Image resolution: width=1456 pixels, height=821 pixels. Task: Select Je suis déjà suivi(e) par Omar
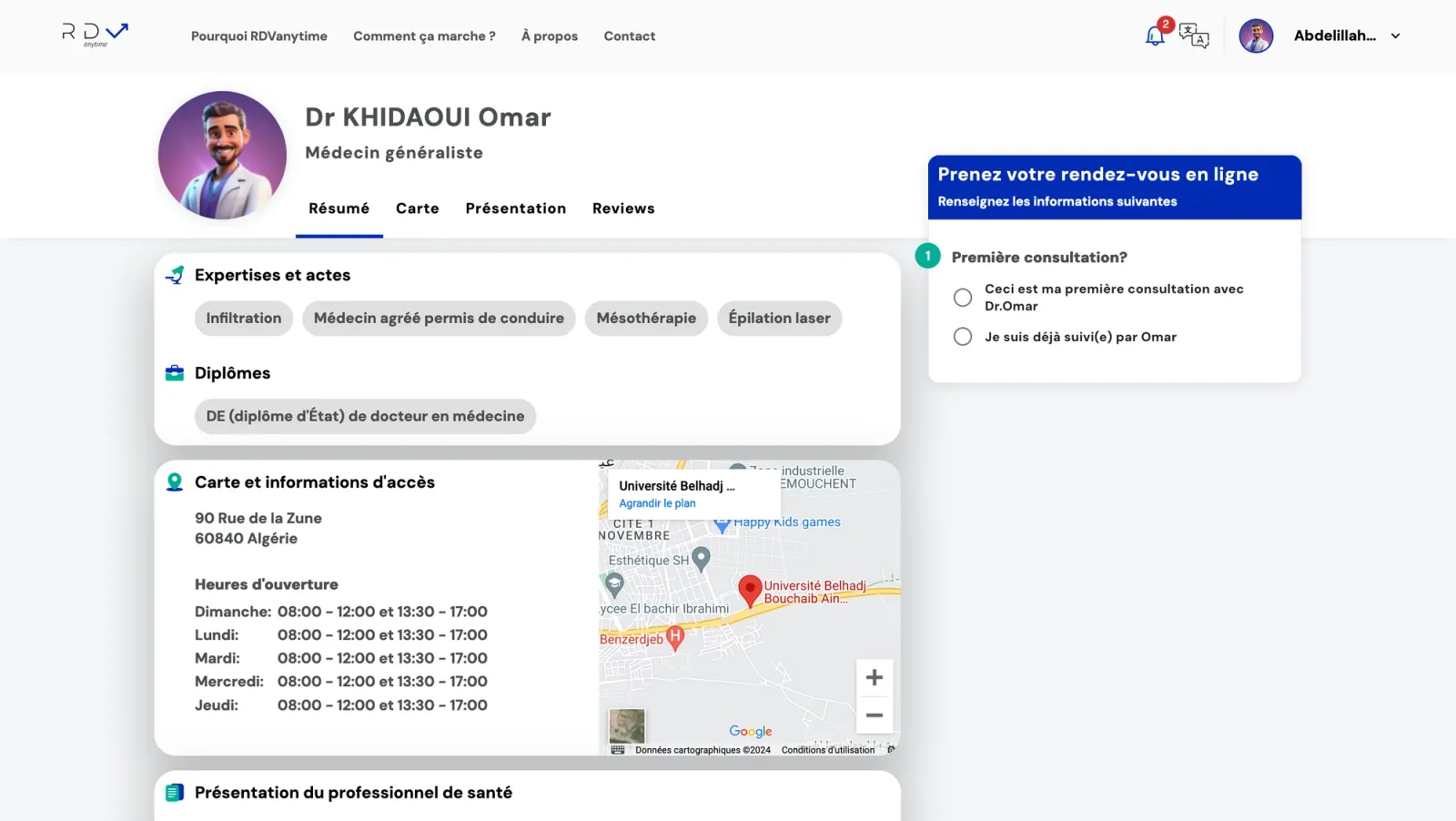963,337
